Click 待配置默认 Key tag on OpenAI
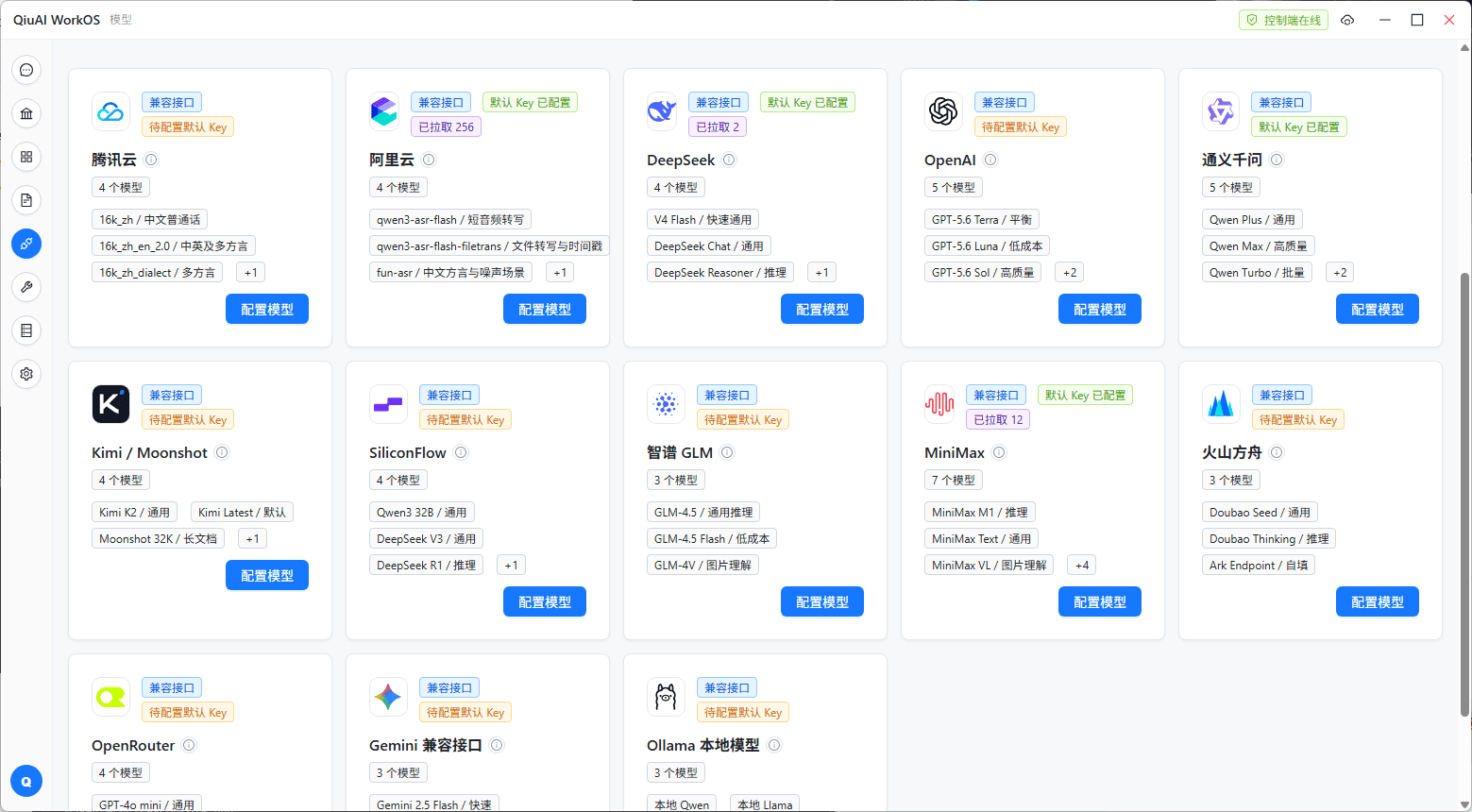 (x=1021, y=127)
